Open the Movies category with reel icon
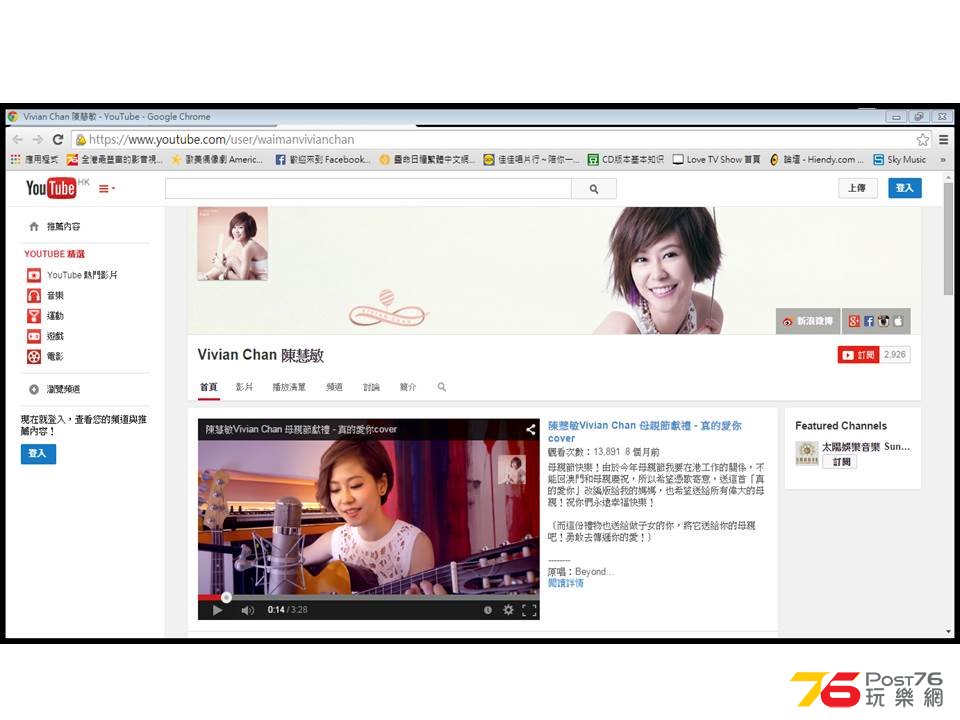This screenshot has width=960, height=720. 45,356
